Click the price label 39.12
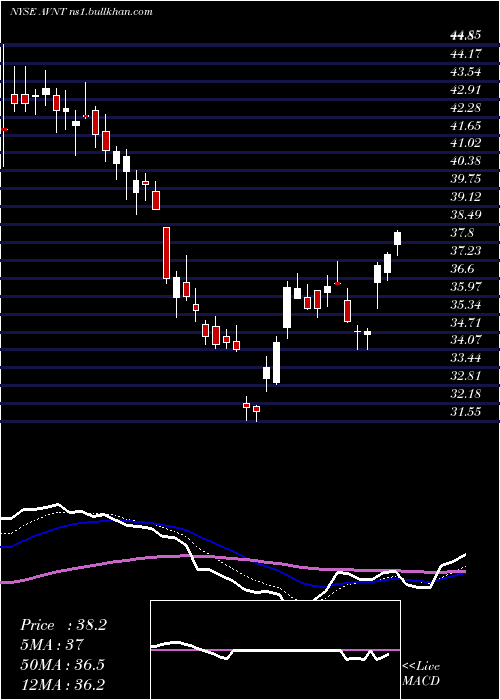The image size is (500, 700). (466, 197)
